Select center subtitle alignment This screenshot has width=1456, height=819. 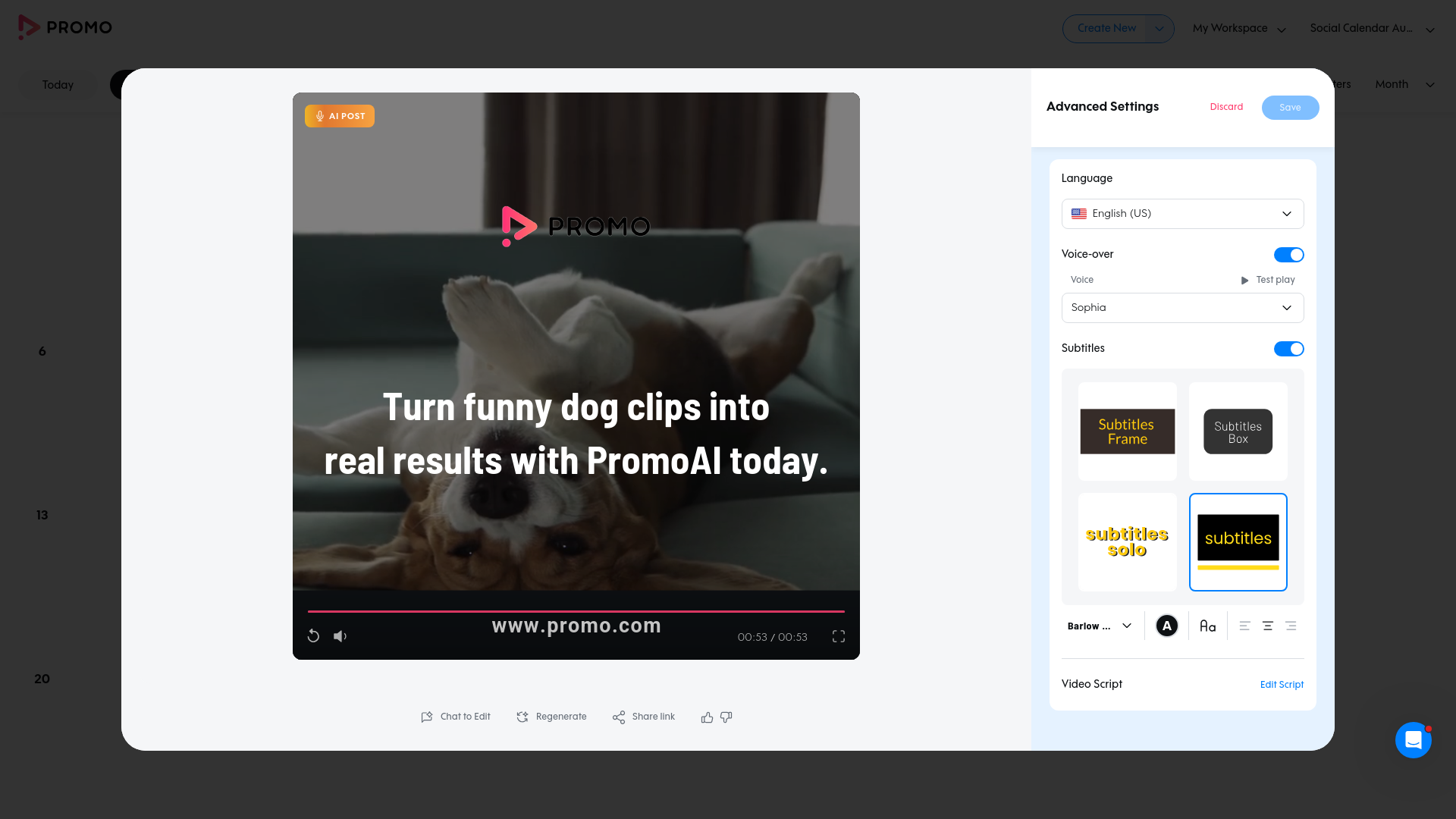pos(1267,626)
